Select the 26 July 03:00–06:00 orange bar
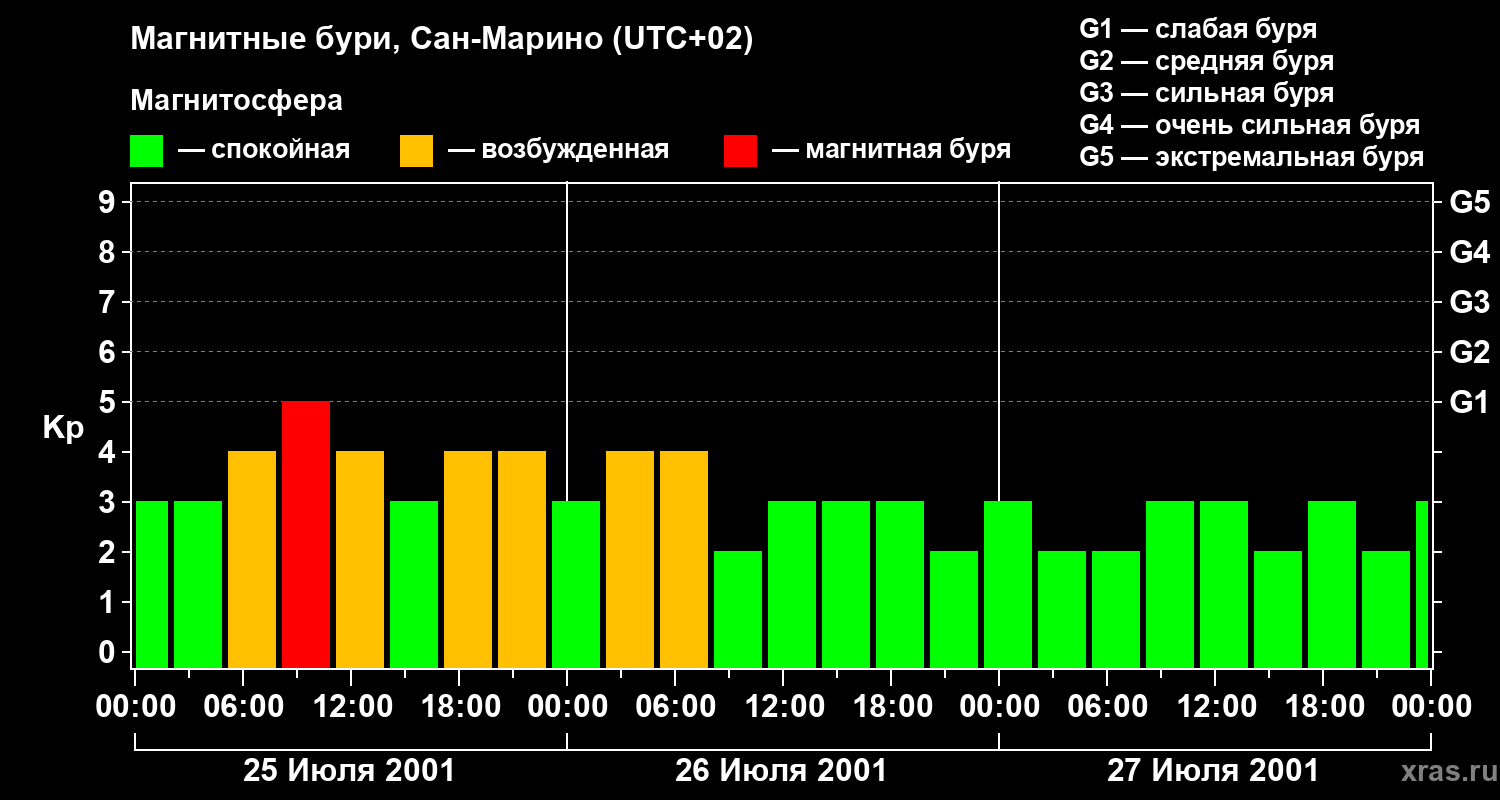This screenshot has height=800, width=1500. pos(630,559)
